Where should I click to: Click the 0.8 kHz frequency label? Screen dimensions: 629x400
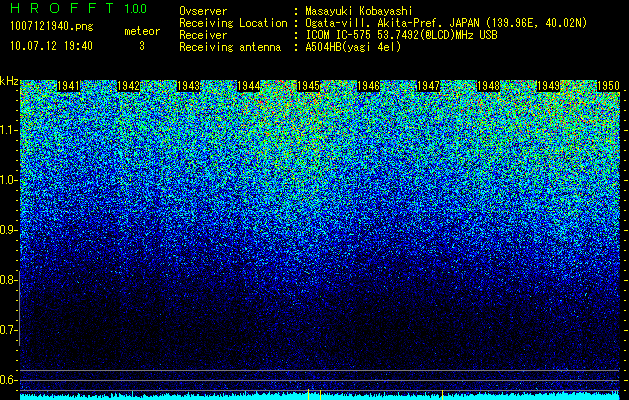(8, 280)
